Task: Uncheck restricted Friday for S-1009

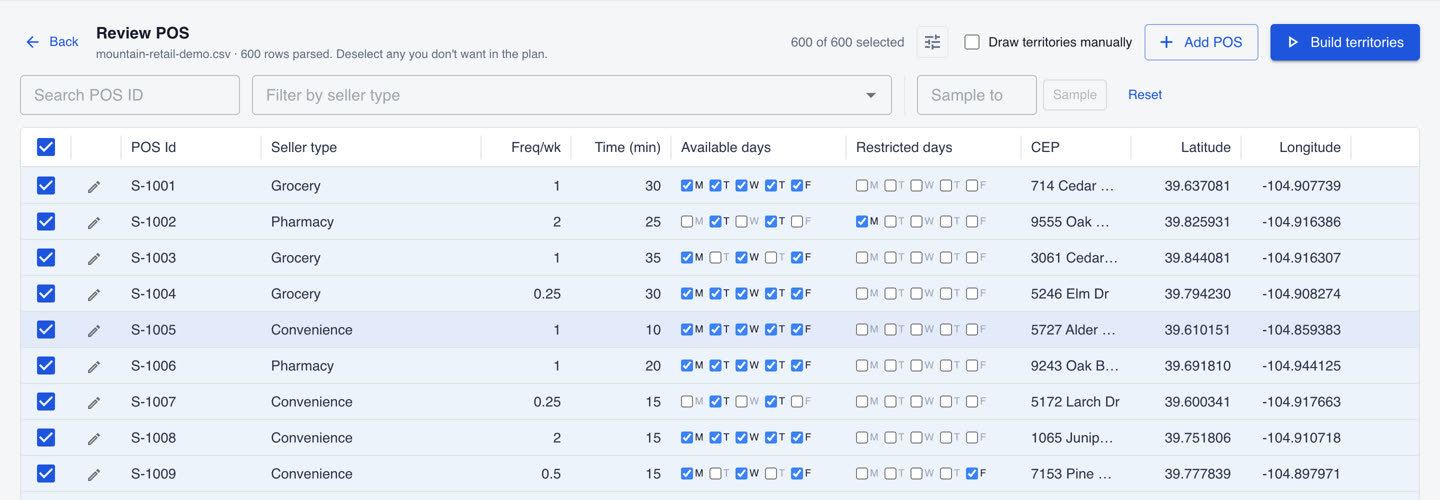Action: tap(972, 474)
